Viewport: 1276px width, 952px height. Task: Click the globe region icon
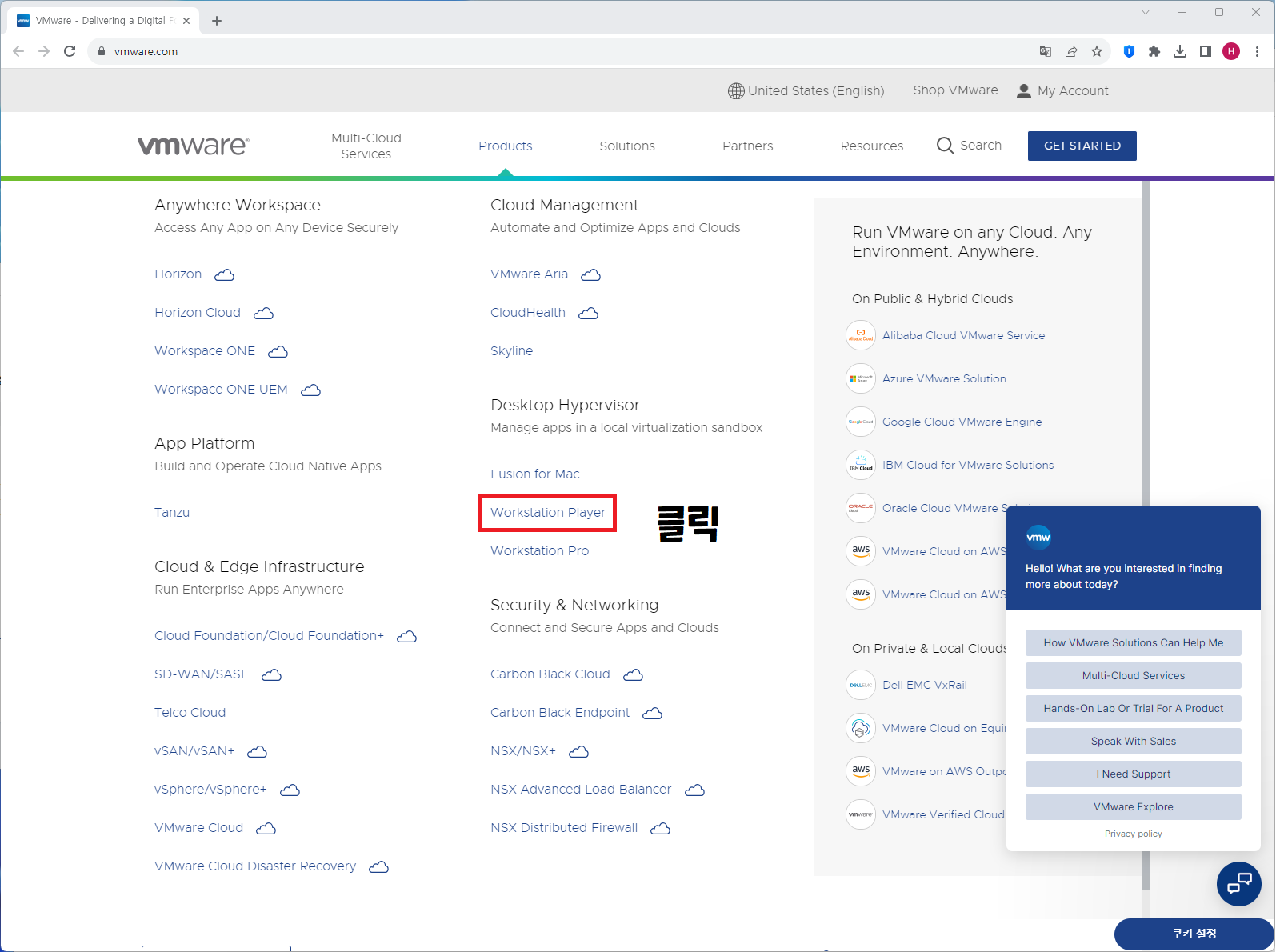pyautogui.click(x=736, y=91)
